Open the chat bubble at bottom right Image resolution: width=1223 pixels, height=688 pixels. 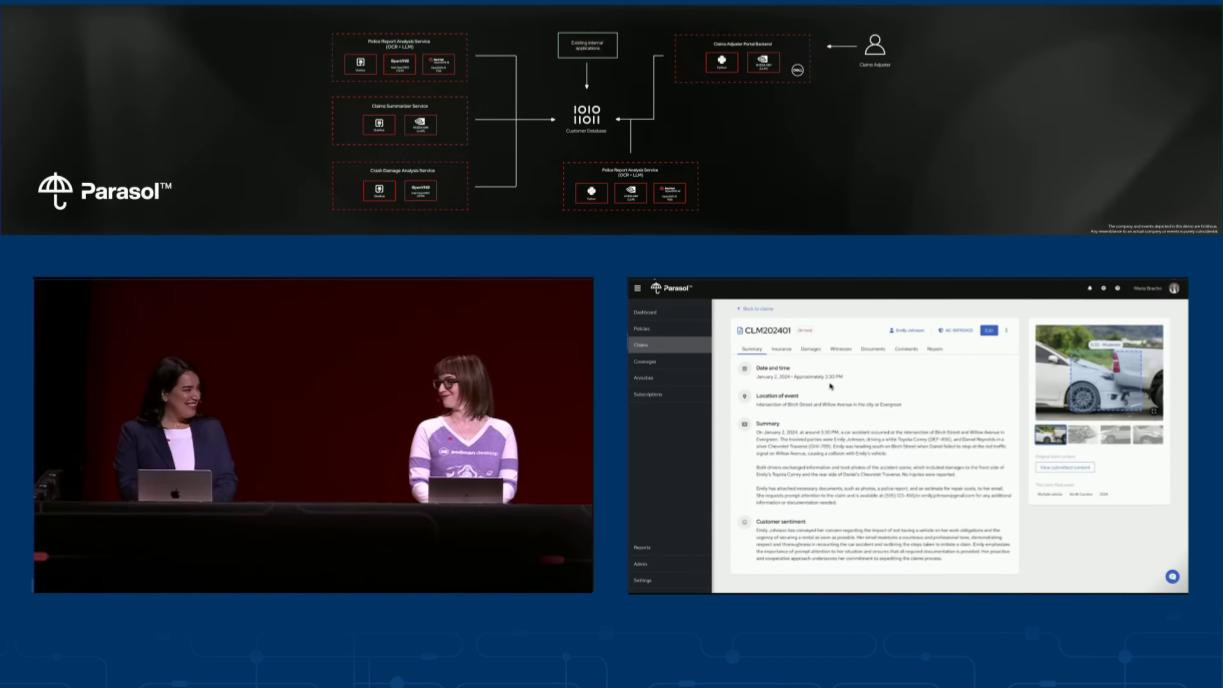[1172, 576]
